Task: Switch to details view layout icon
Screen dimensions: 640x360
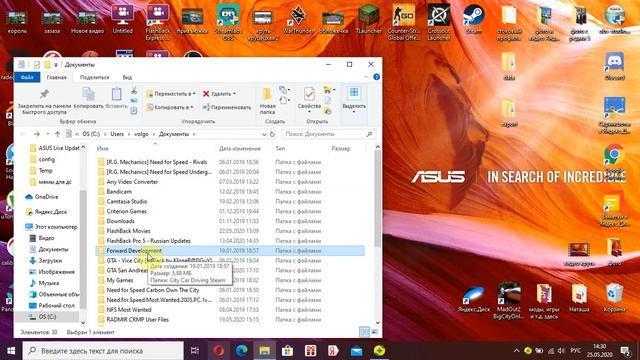Action: [x=364, y=332]
